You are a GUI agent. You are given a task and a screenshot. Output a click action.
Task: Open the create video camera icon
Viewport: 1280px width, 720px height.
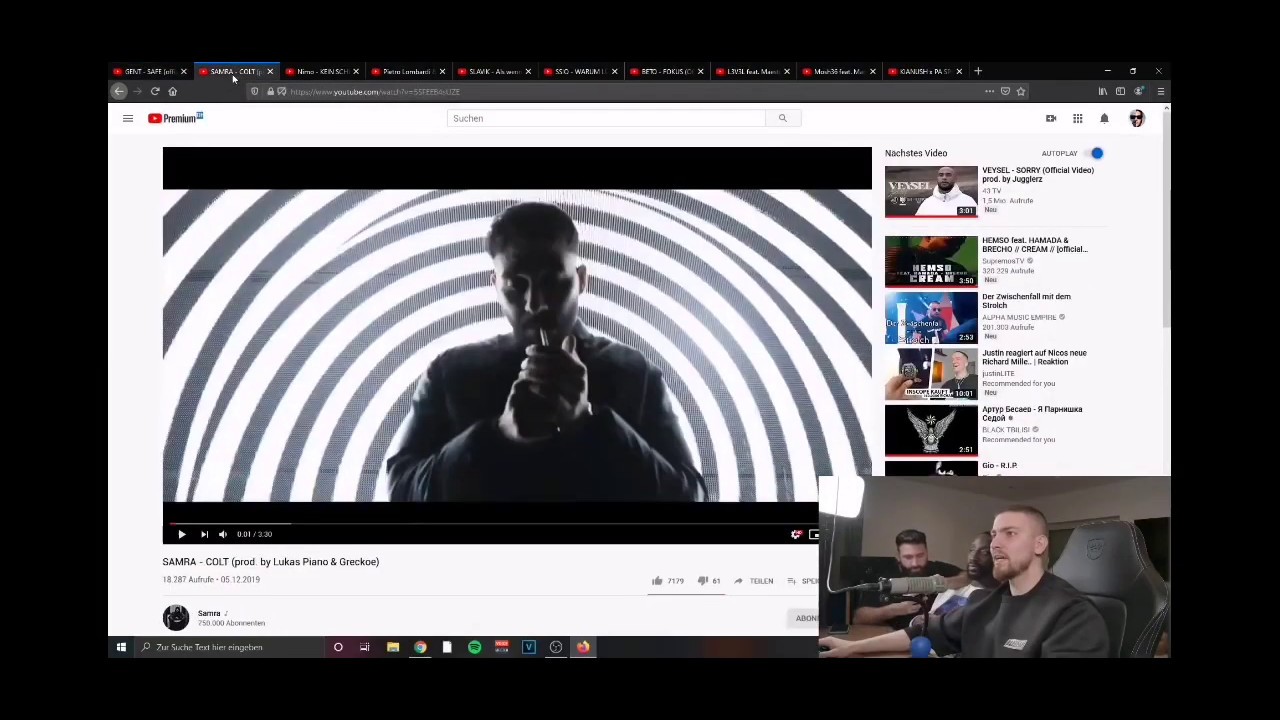click(1051, 118)
